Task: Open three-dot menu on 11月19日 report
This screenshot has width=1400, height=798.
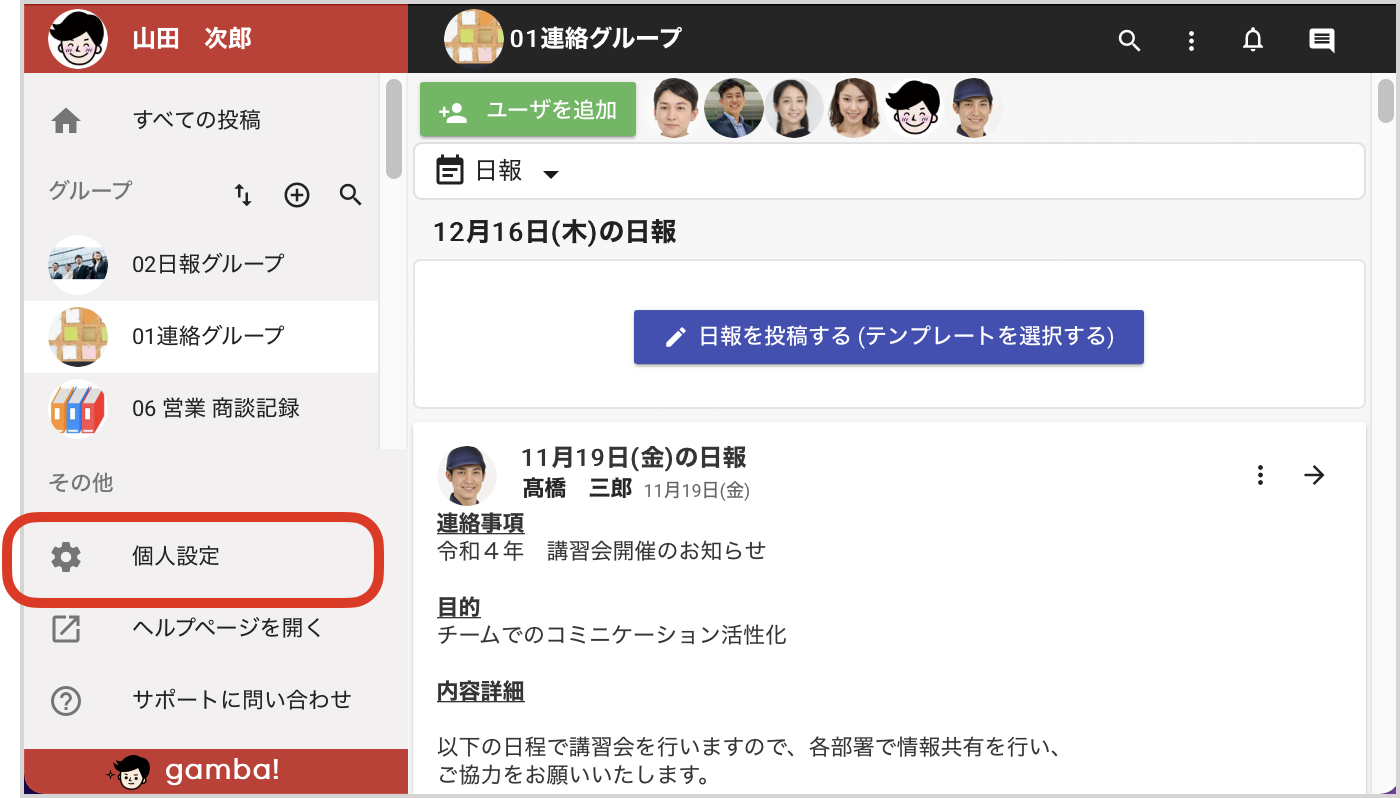Action: click(x=1261, y=475)
